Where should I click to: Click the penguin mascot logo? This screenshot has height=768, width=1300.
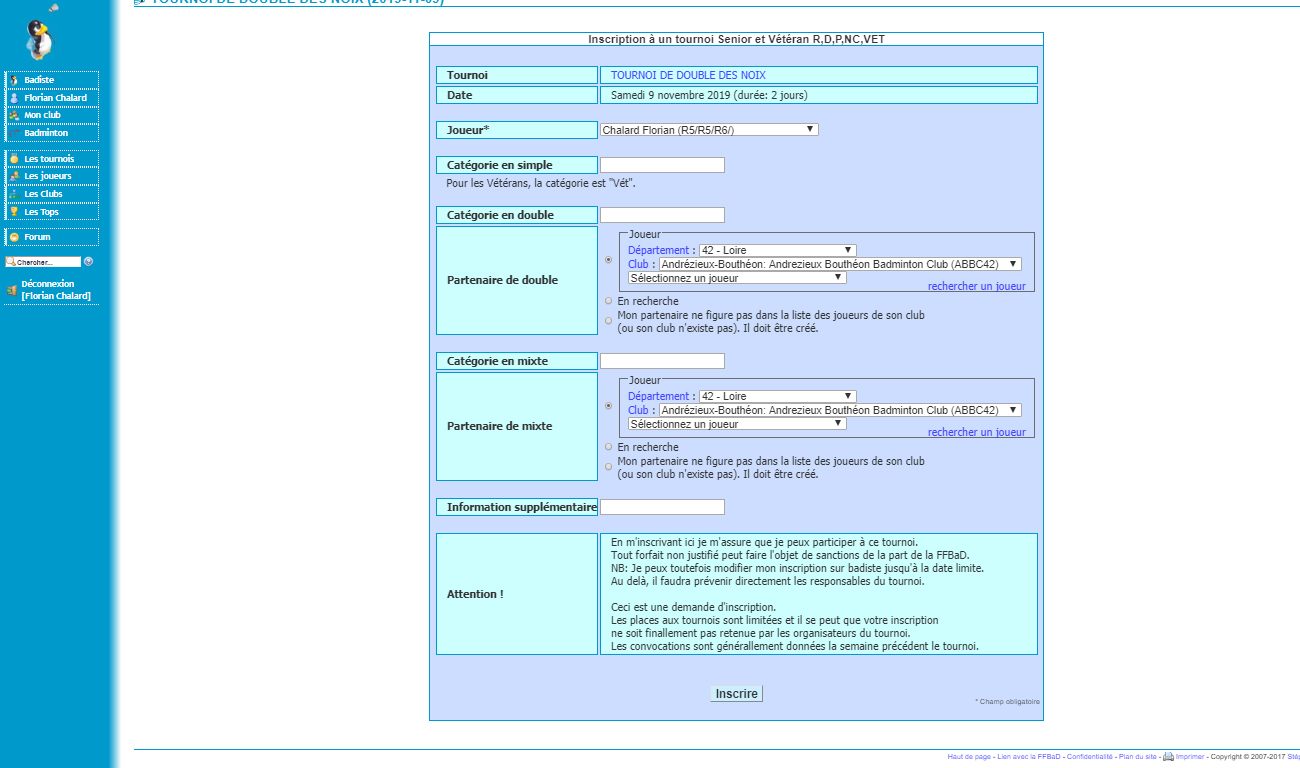(x=38, y=40)
